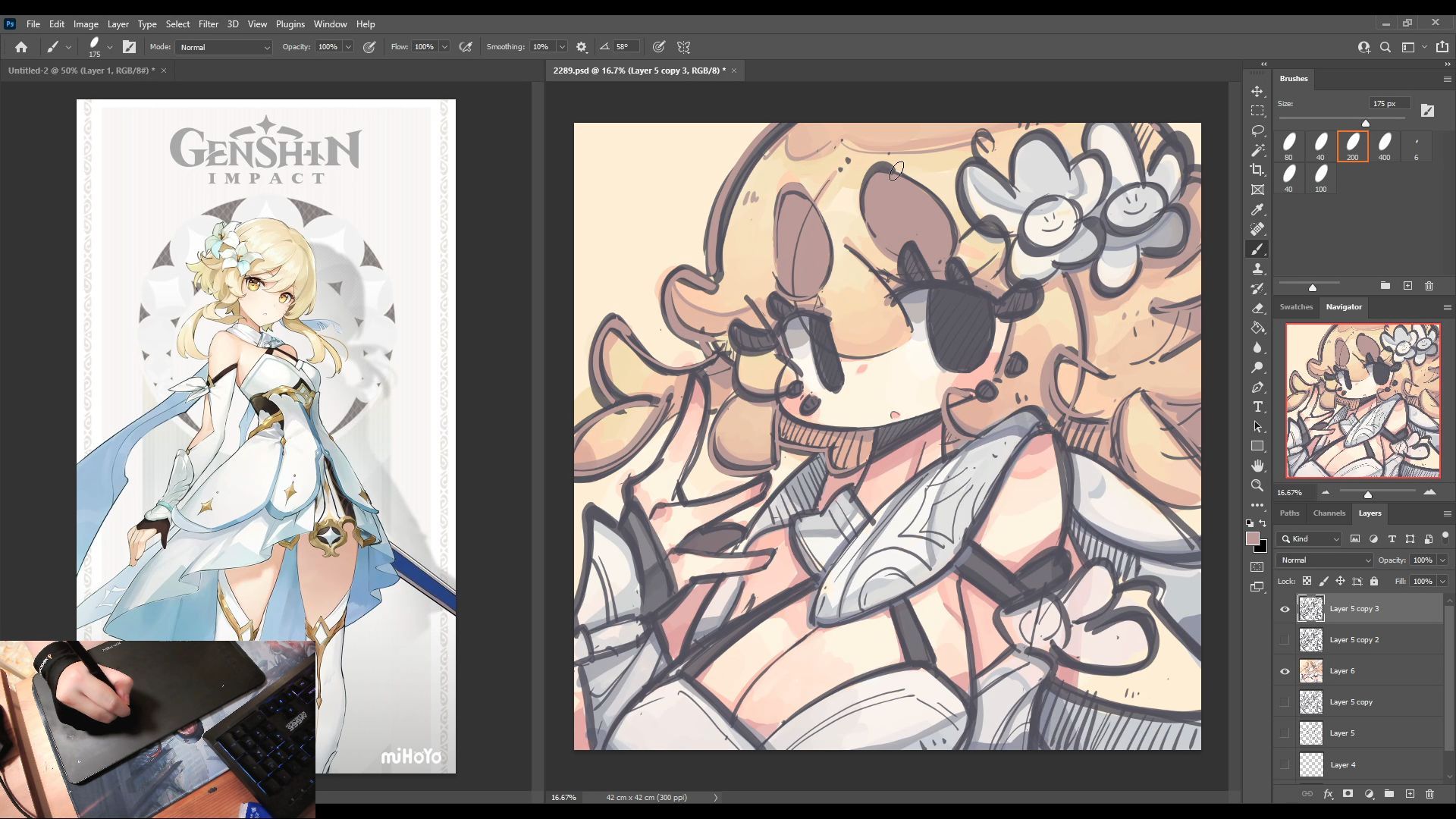Screen dimensions: 1456x819
Task: Open the Smoothing value dropdown
Action: (562, 47)
